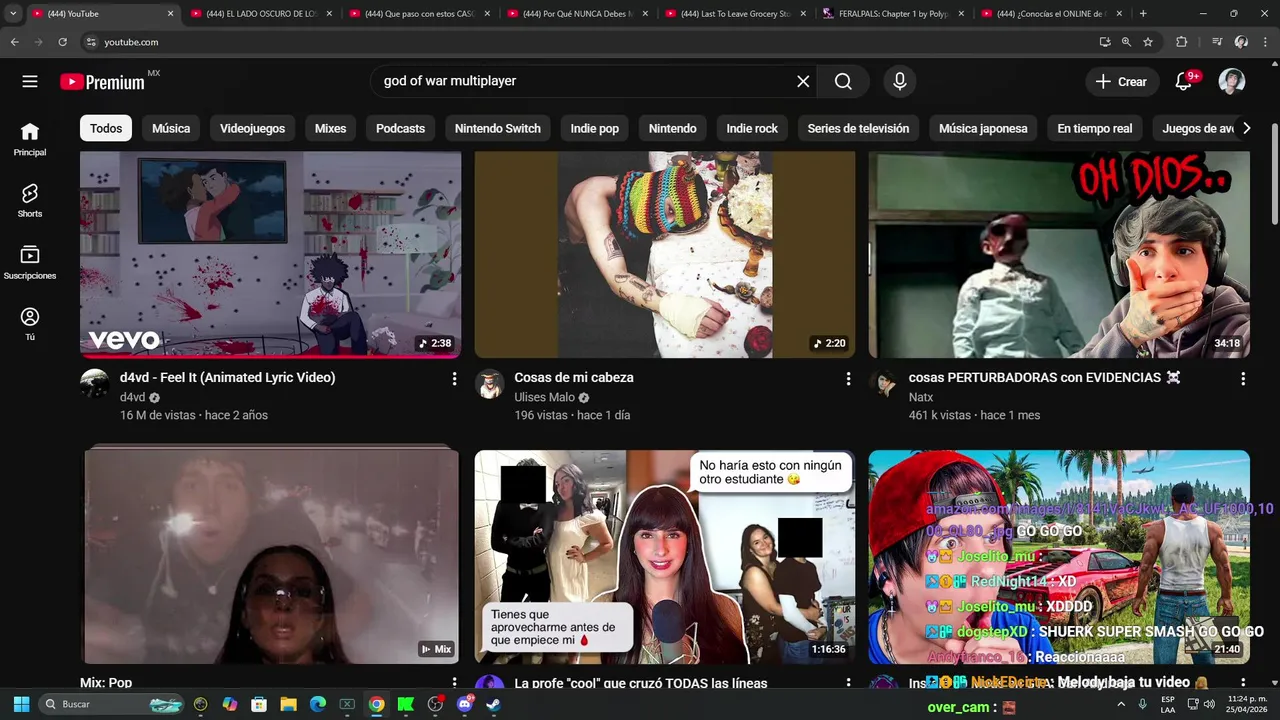Select the Música japonesa chip
Image resolution: width=1280 pixels, height=720 pixels.
tap(983, 128)
